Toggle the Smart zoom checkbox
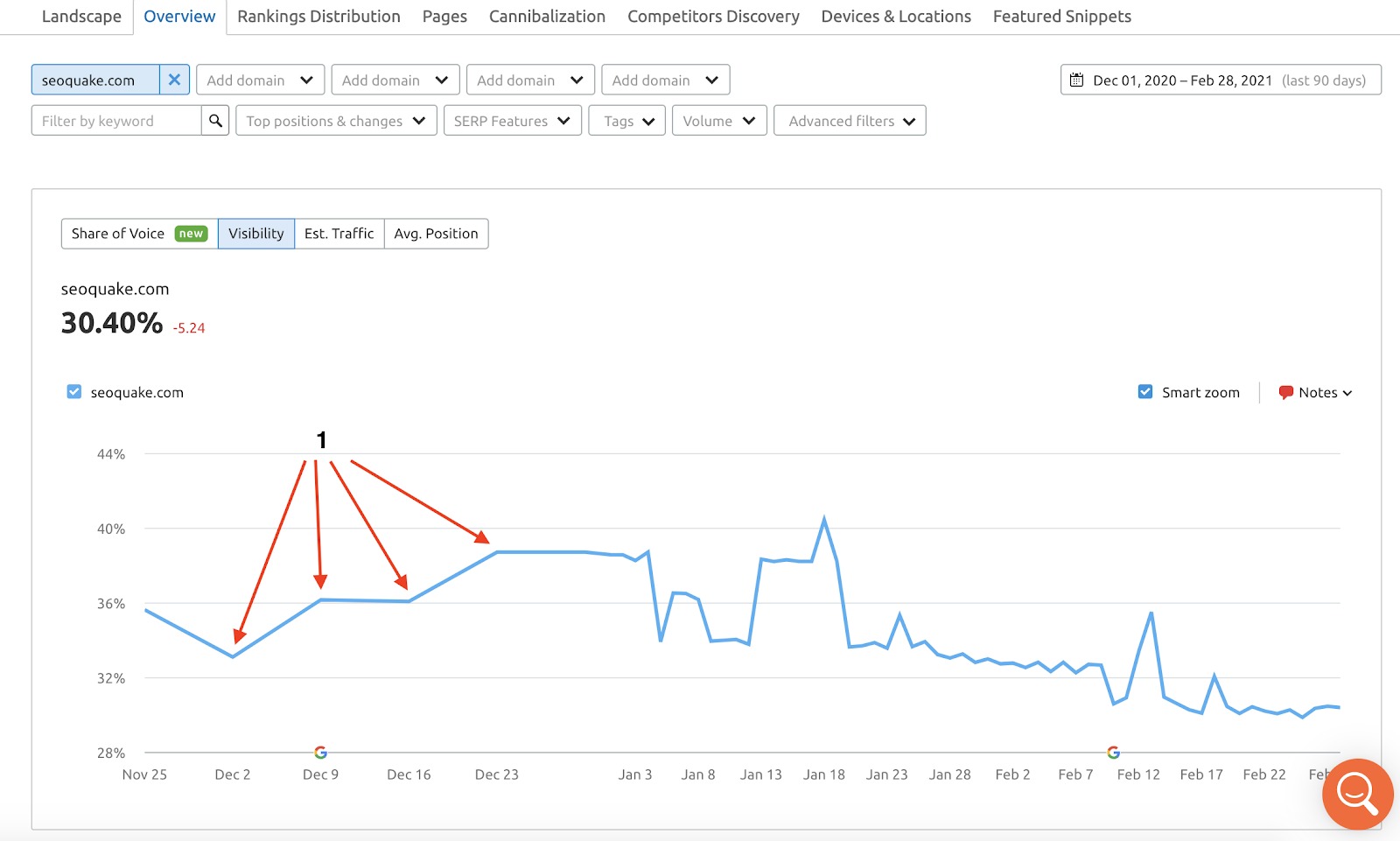 (x=1144, y=392)
